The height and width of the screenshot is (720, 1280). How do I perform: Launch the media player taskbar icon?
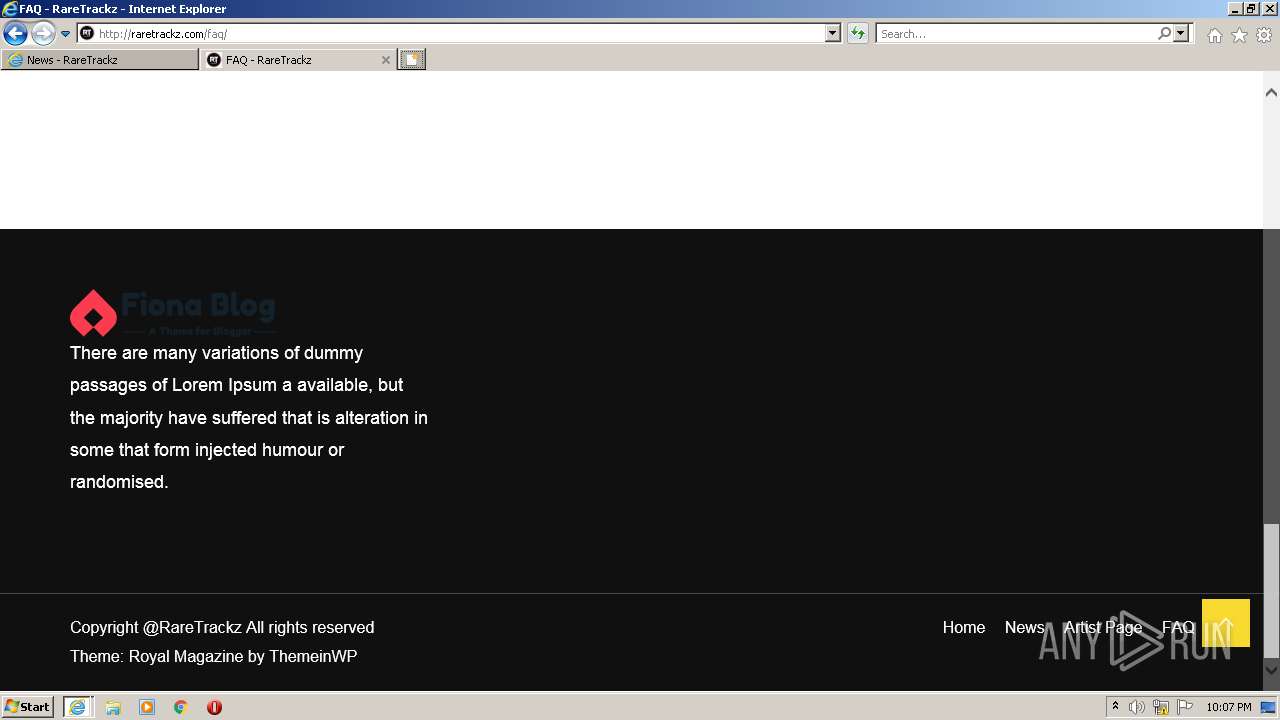pyautogui.click(x=147, y=707)
